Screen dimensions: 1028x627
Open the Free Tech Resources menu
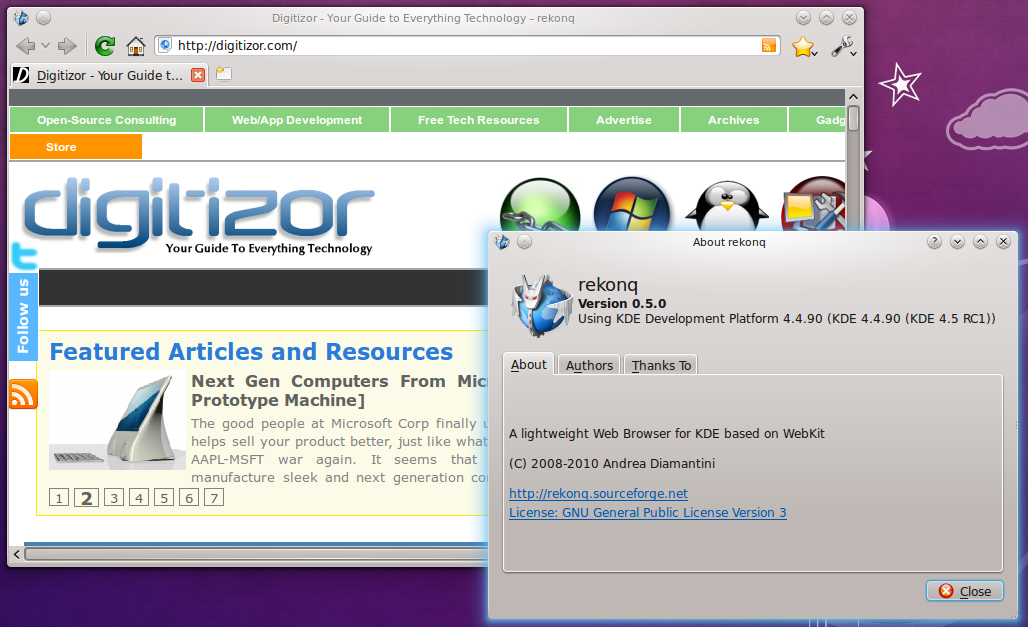478,120
